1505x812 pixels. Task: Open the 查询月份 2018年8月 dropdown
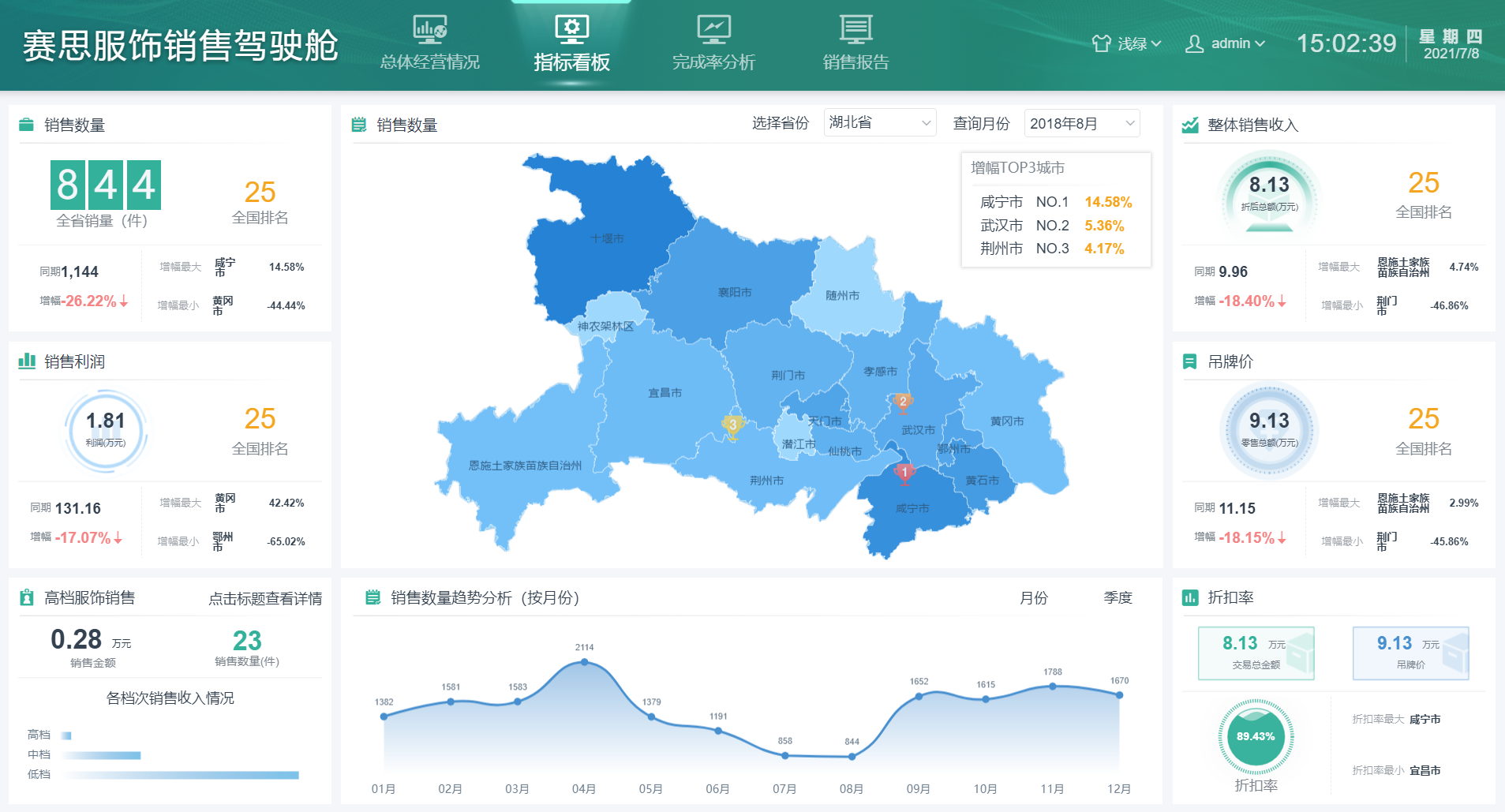1081,124
